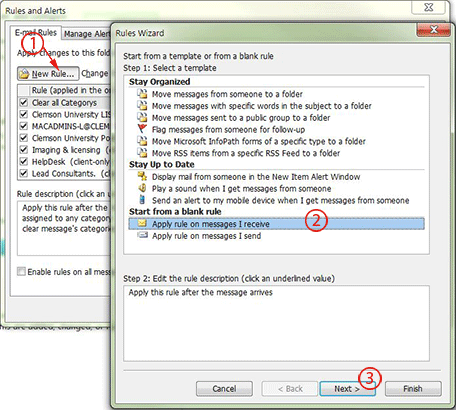Click folder icon for Move RSS items template

[x=142, y=153]
